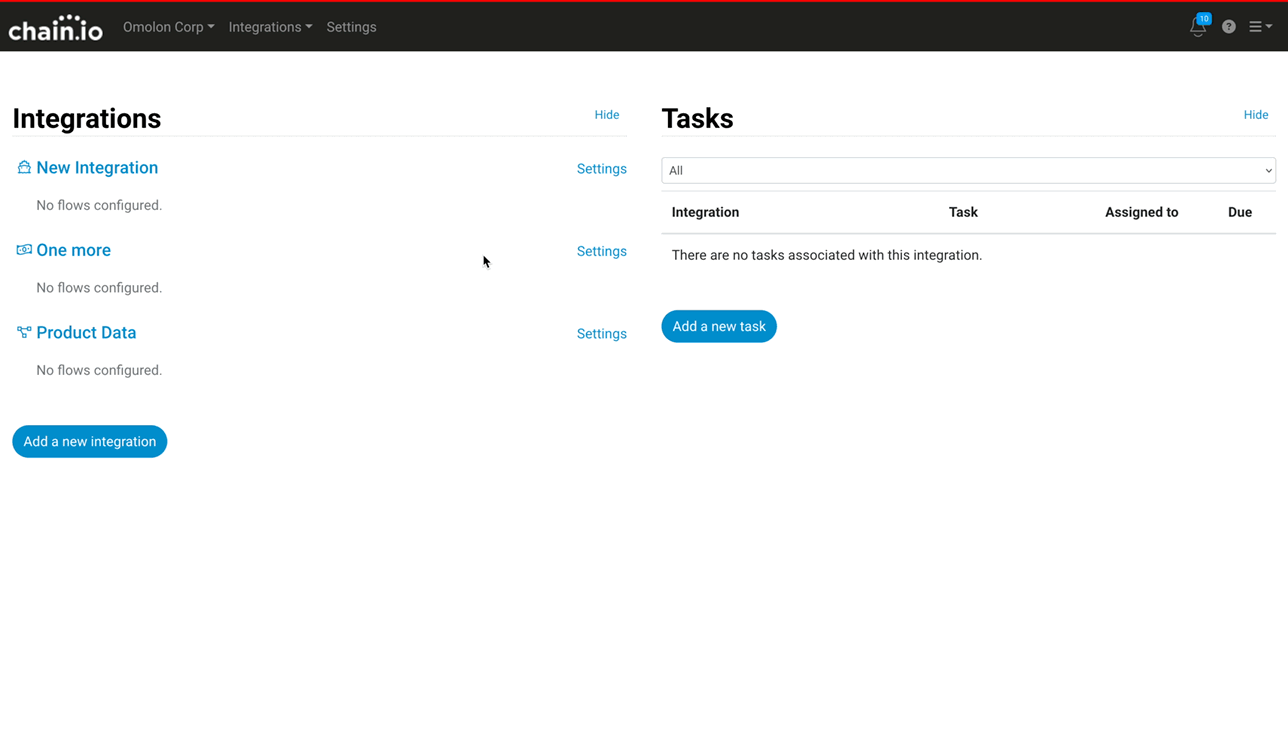1288x732 pixels.
Task: Open Settings for New Integration
Action: tap(601, 169)
